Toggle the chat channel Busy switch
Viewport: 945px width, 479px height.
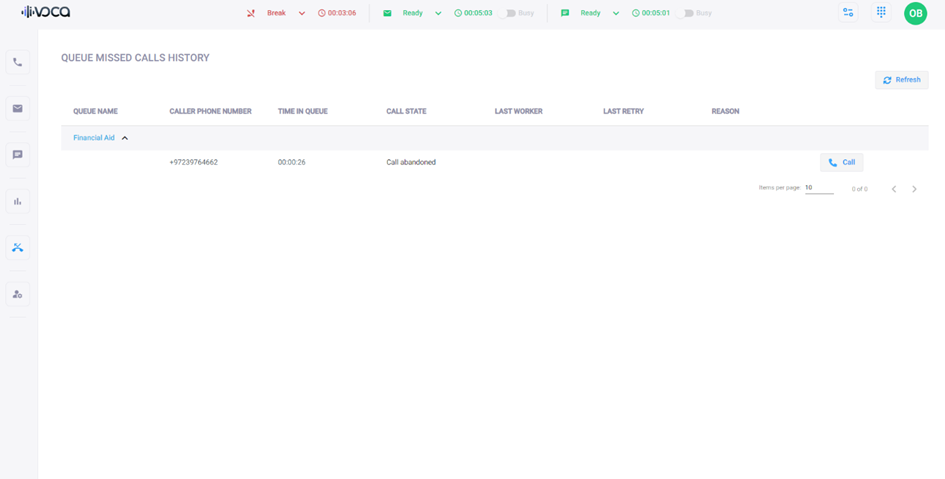(x=687, y=13)
